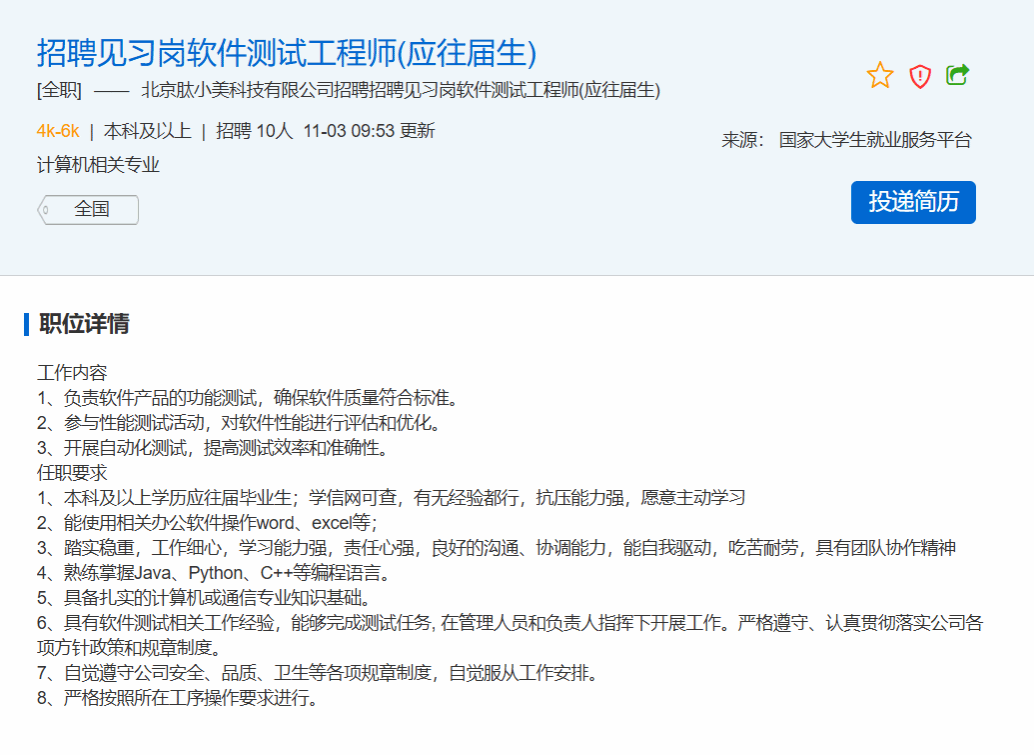Viewport: 1034px width, 755px height.
Task: Click the 投递简历 button
Action: (x=913, y=202)
